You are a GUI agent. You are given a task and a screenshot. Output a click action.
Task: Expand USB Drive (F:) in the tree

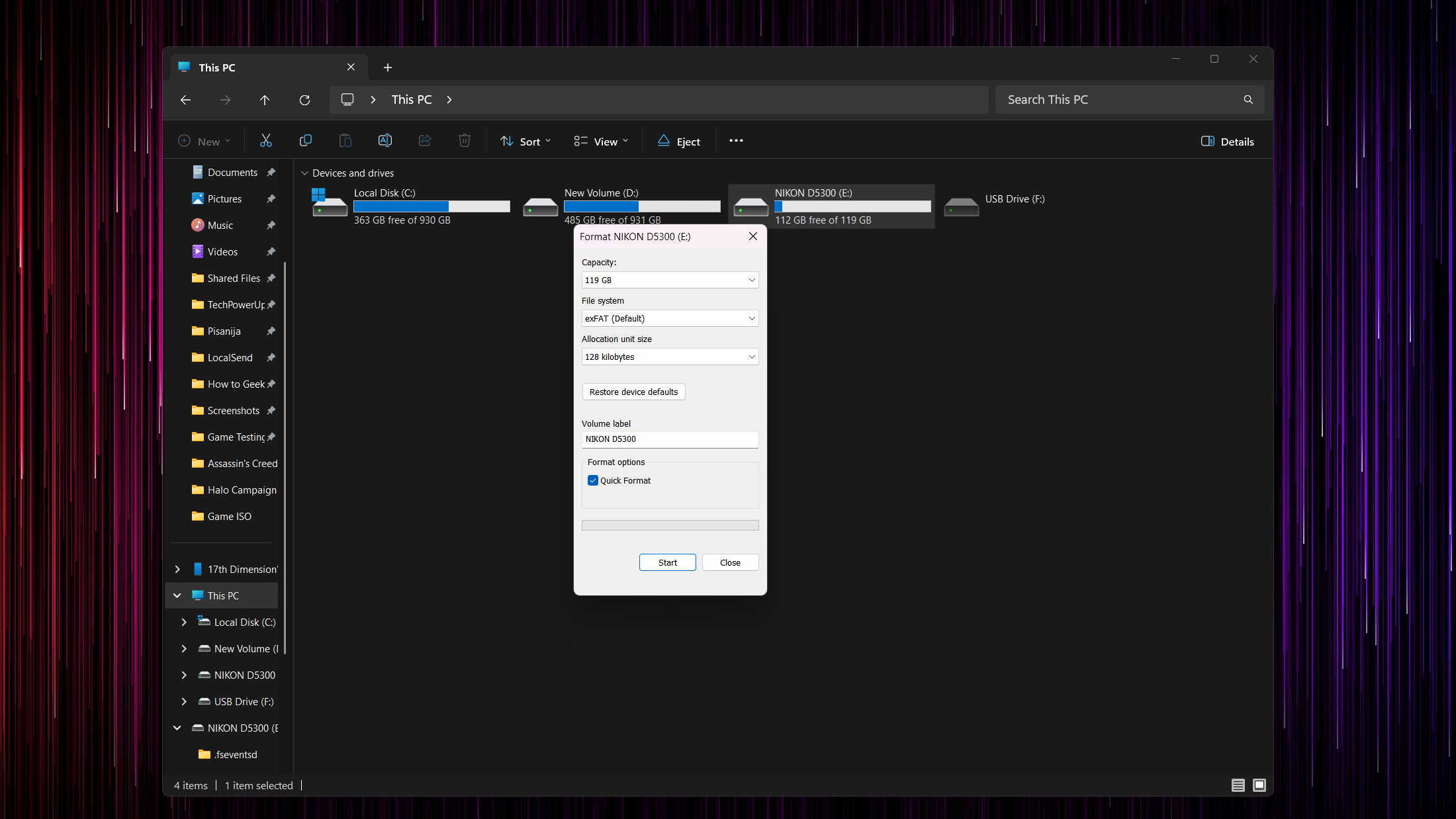[x=184, y=702]
